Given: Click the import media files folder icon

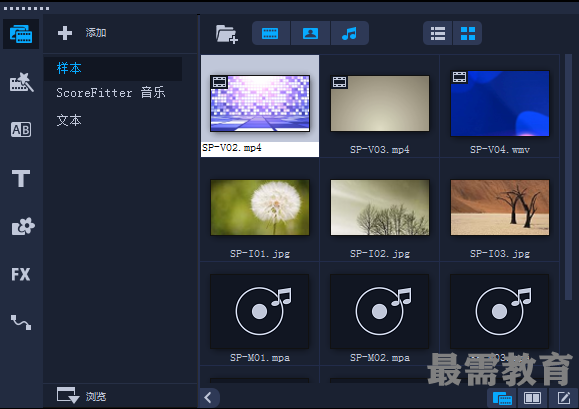Looking at the screenshot, I should pyautogui.click(x=227, y=34).
